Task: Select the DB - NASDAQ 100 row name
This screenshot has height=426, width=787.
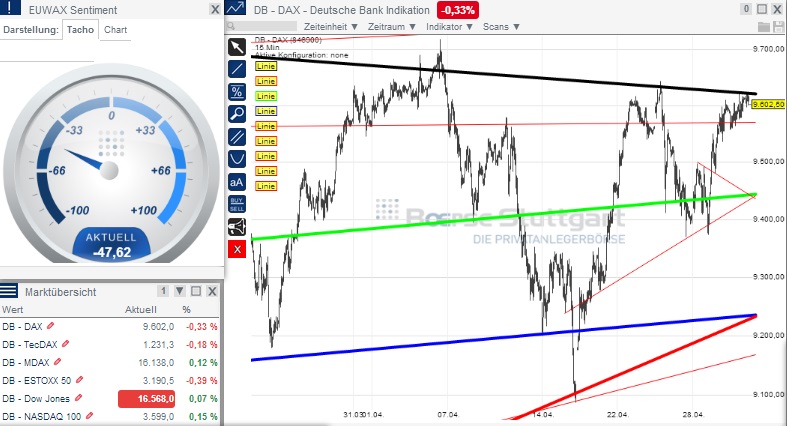Action: click(x=41, y=416)
